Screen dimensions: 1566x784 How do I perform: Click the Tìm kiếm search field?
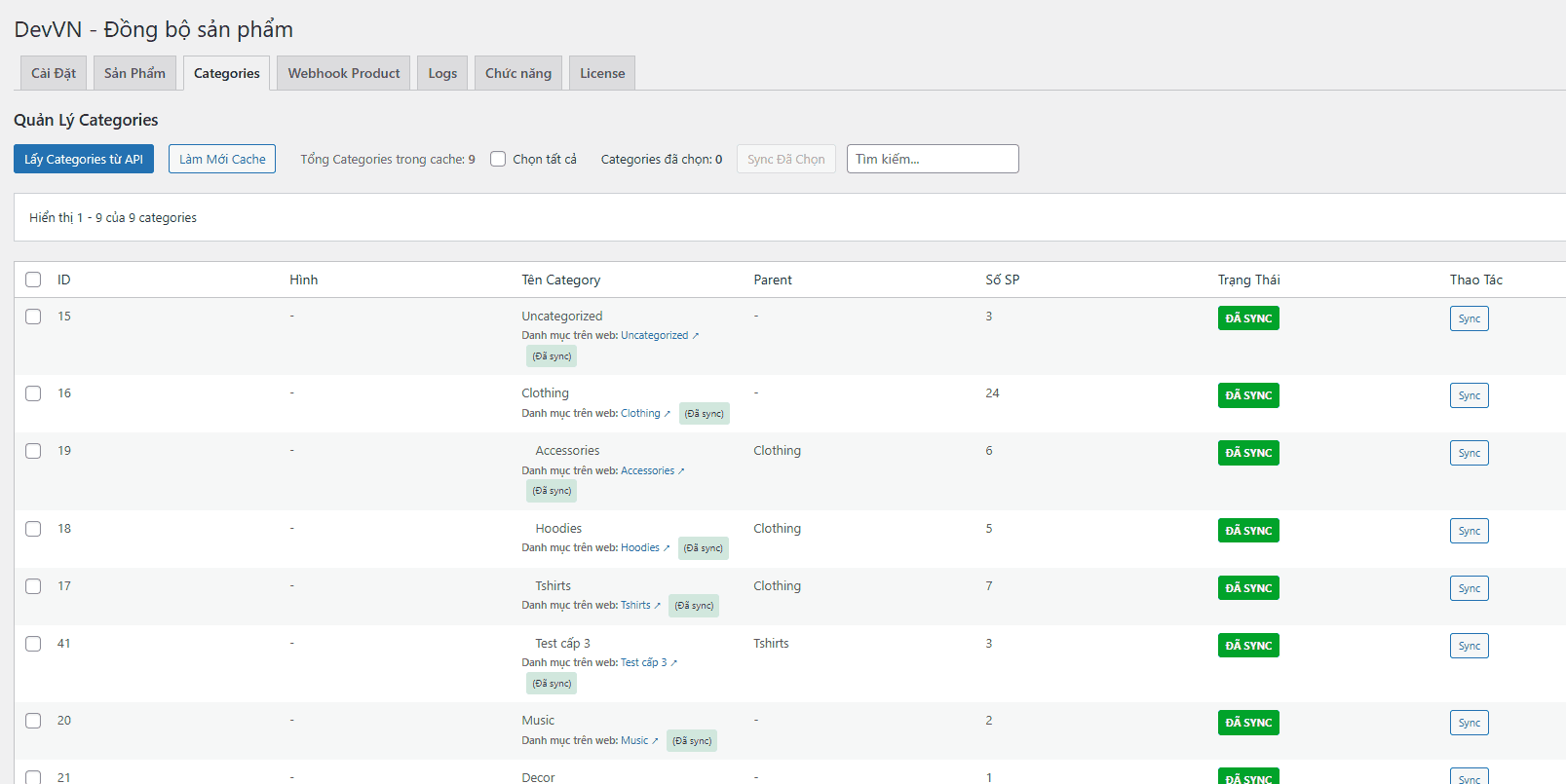pos(932,159)
